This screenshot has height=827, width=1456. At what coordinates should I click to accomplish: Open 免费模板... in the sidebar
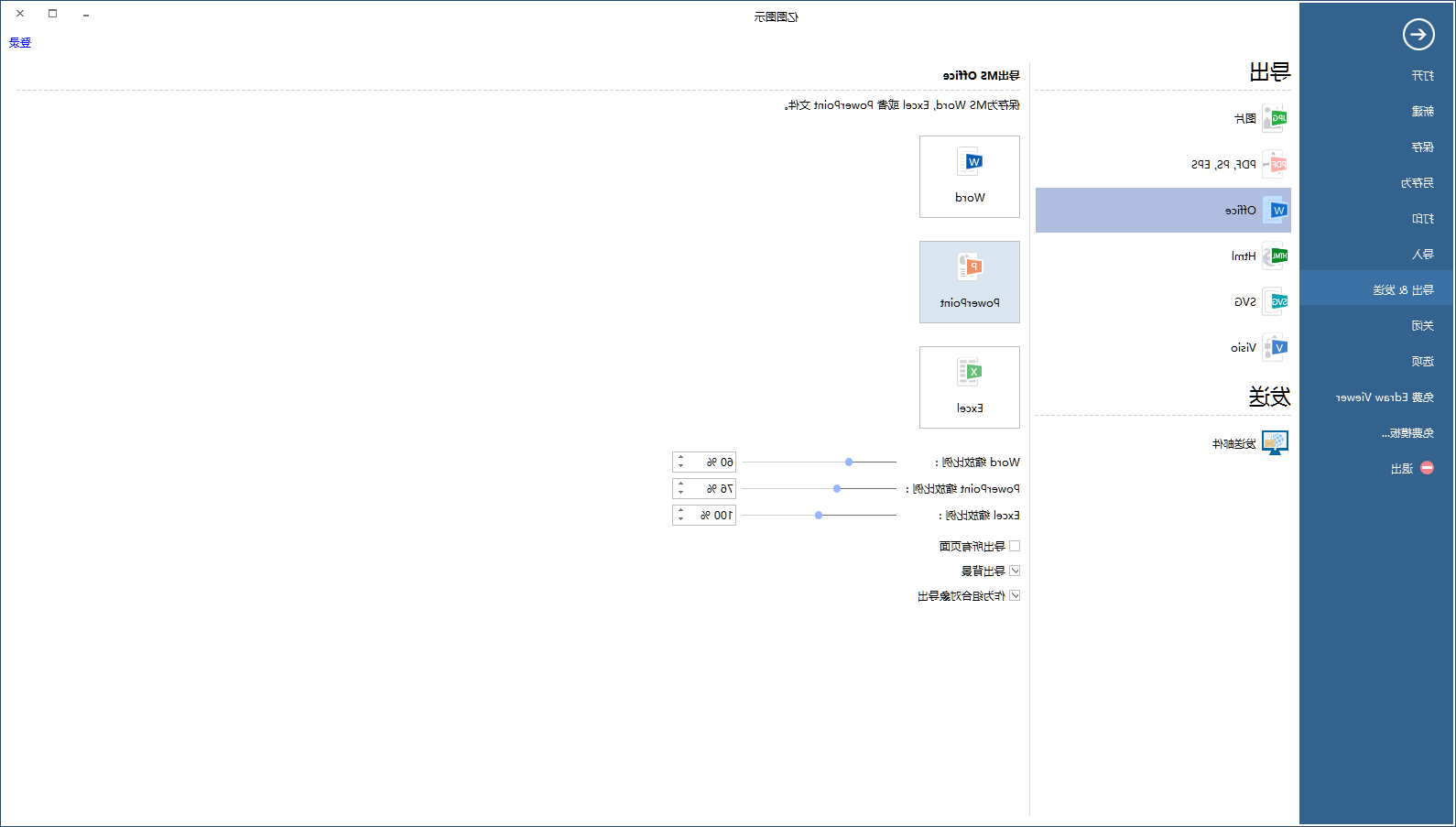tap(1407, 432)
